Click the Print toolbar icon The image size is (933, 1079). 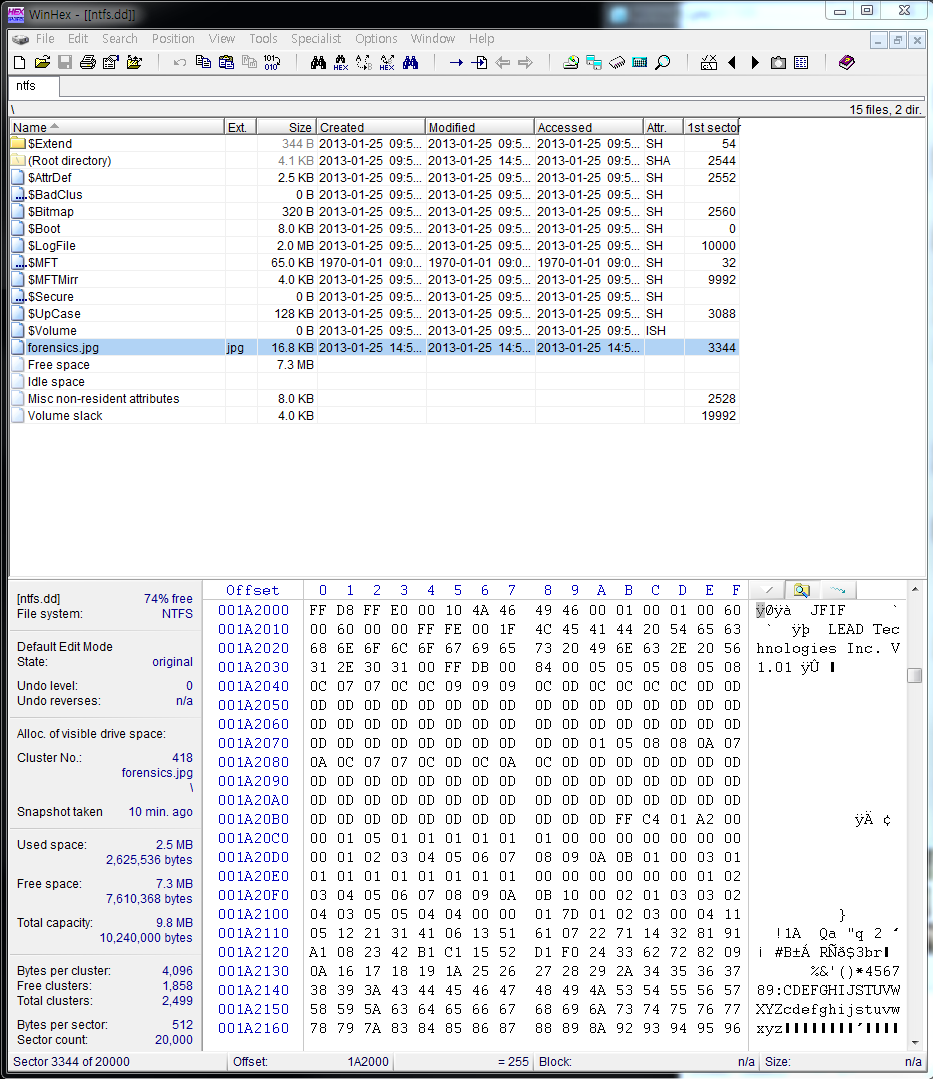(x=88, y=62)
